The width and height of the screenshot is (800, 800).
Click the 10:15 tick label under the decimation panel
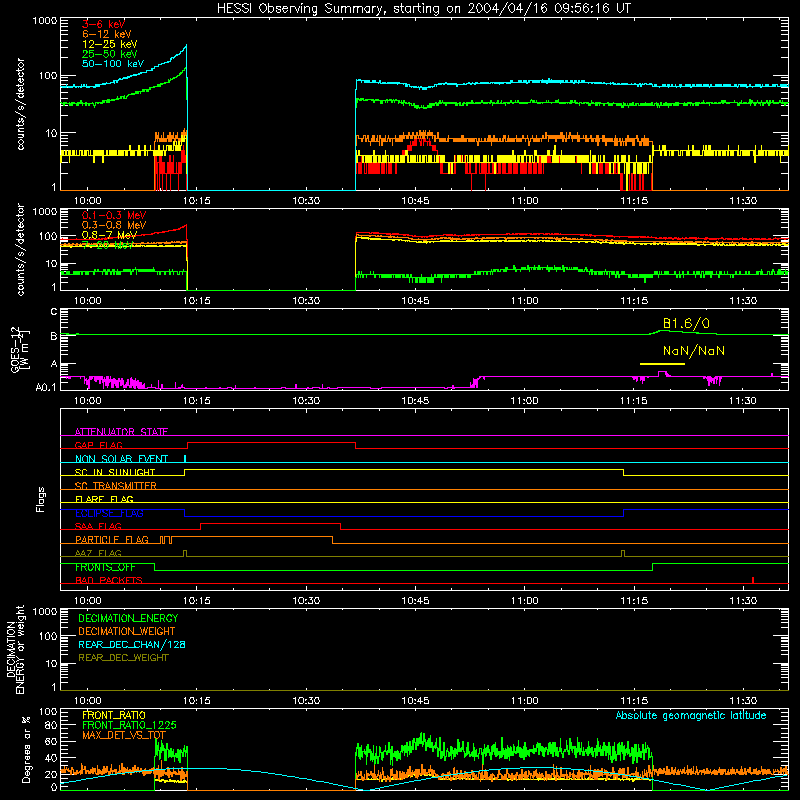196,701
